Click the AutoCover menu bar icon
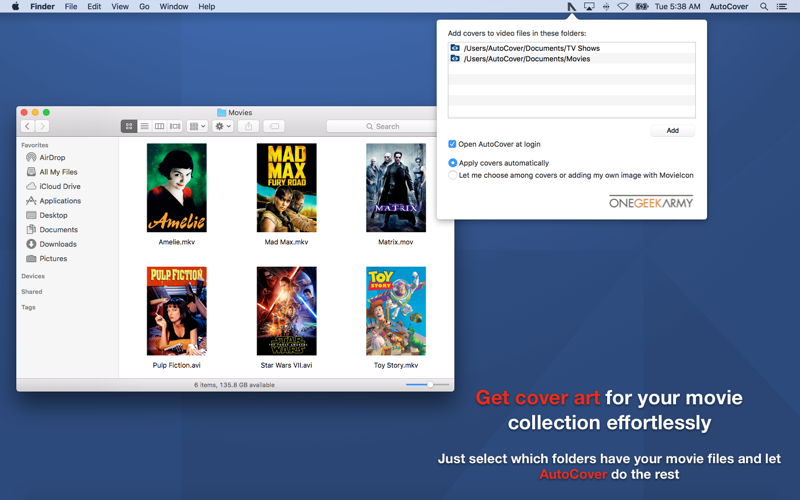The height and width of the screenshot is (500, 800). [x=571, y=7]
